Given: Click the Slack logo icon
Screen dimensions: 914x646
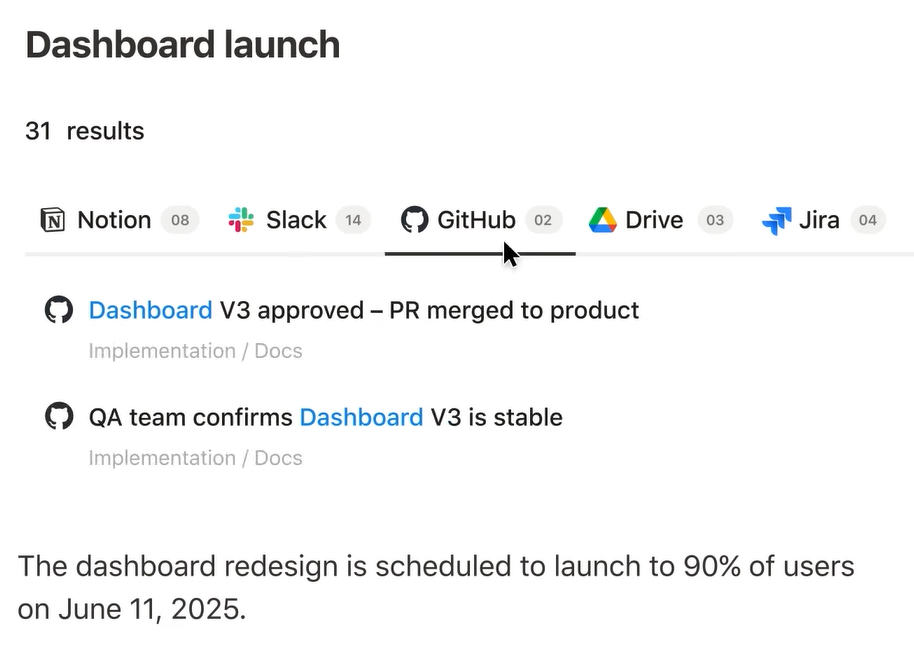Looking at the screenshot, I should 241,220.
